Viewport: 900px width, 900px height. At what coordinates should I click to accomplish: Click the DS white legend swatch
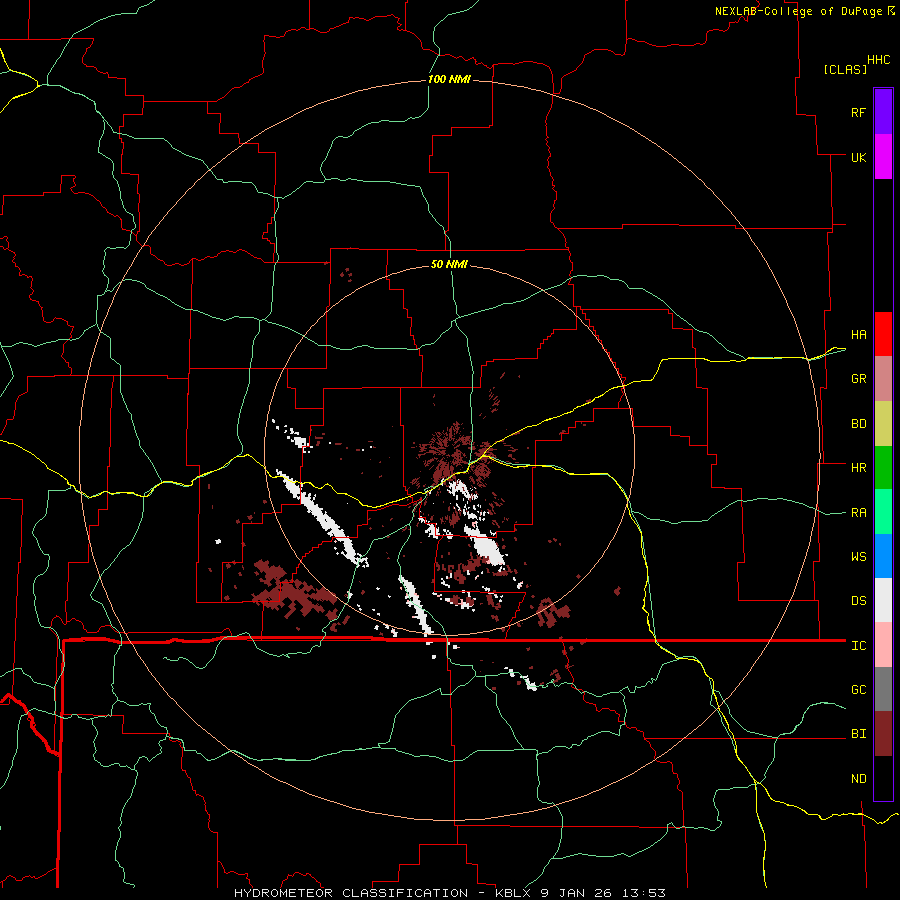pos(883,600)
